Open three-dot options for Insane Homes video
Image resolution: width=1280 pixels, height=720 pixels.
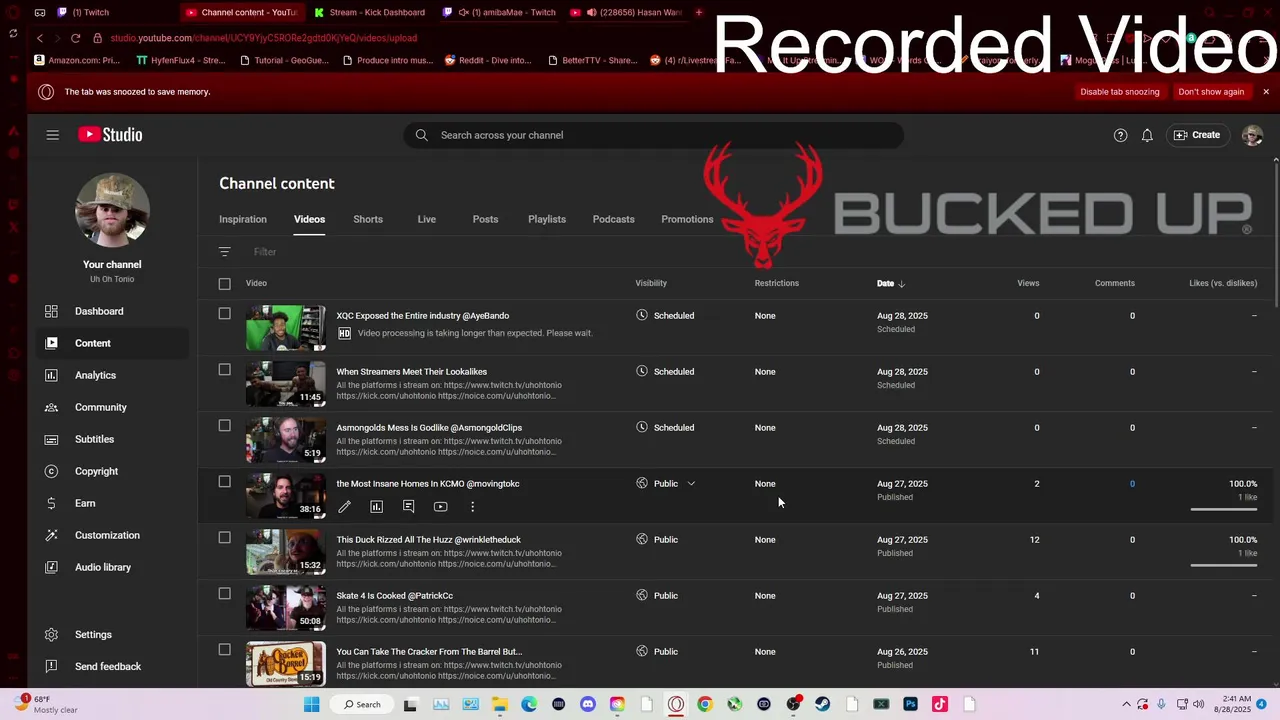[x=472, y=507]
